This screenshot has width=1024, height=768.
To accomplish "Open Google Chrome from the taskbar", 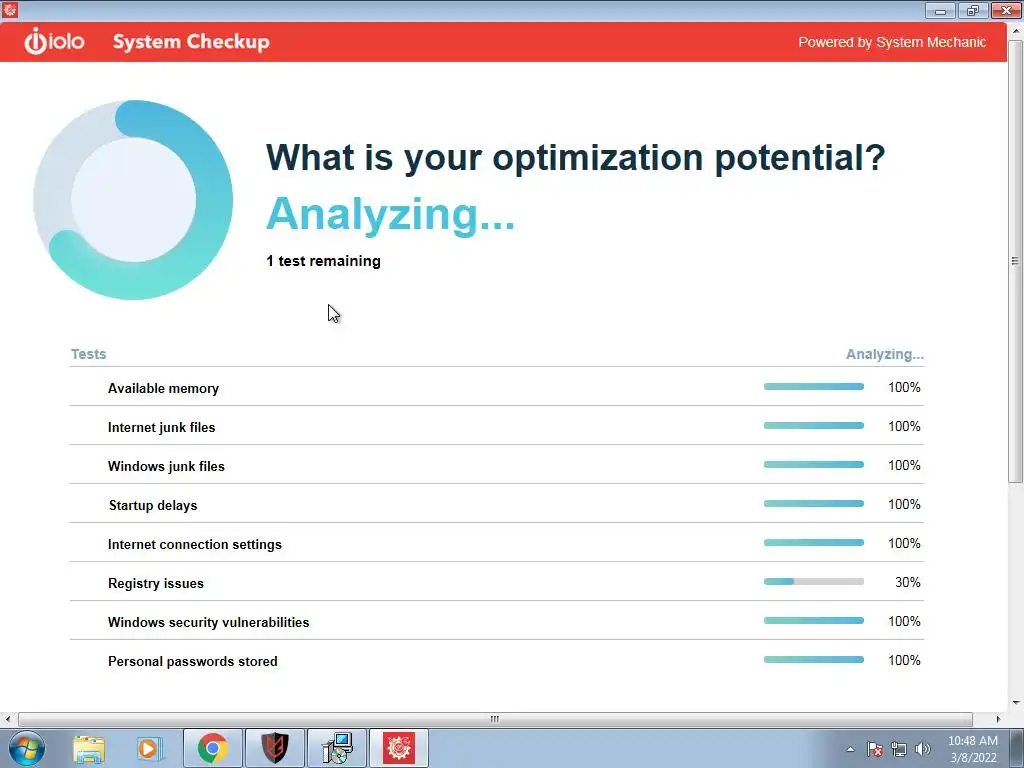I will pos(212,748).
